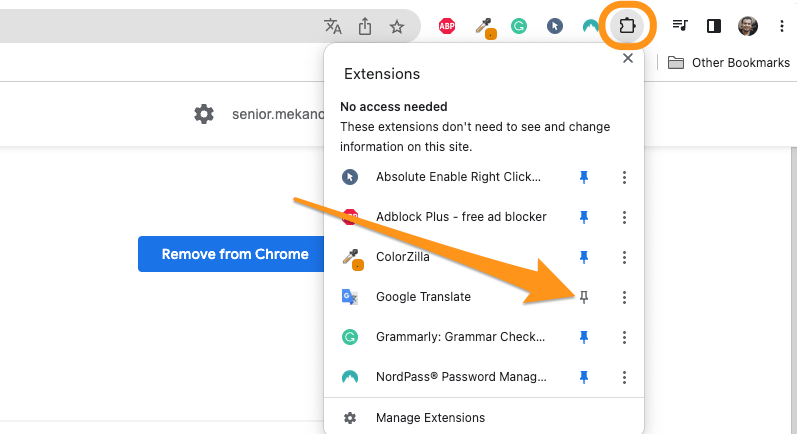Click the Google Translate icon in list
This screenshot has height=434, width=797.
pyautogui.click(x=350, y=297)
